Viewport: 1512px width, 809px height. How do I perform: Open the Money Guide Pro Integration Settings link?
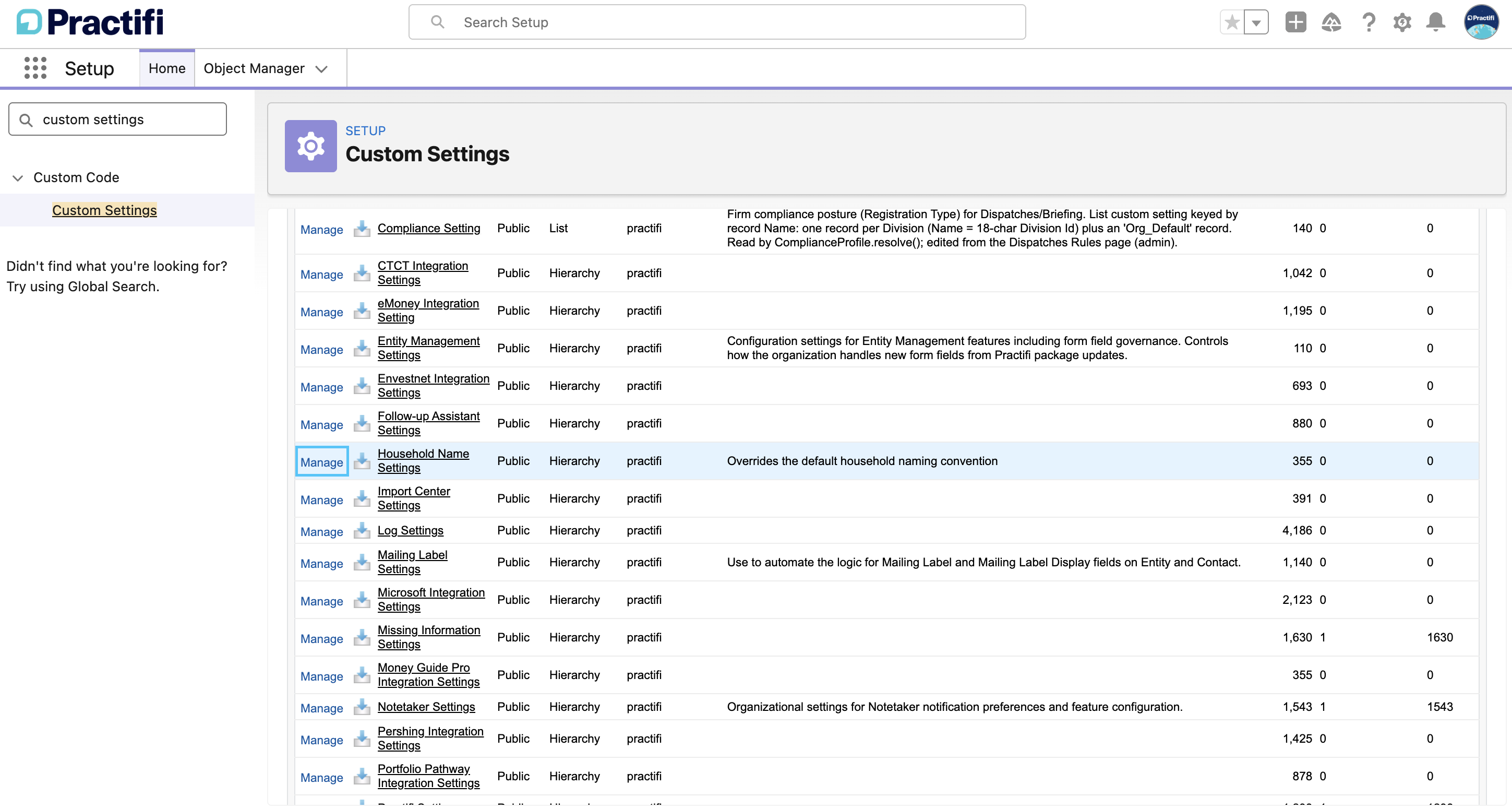pos(428,674)
